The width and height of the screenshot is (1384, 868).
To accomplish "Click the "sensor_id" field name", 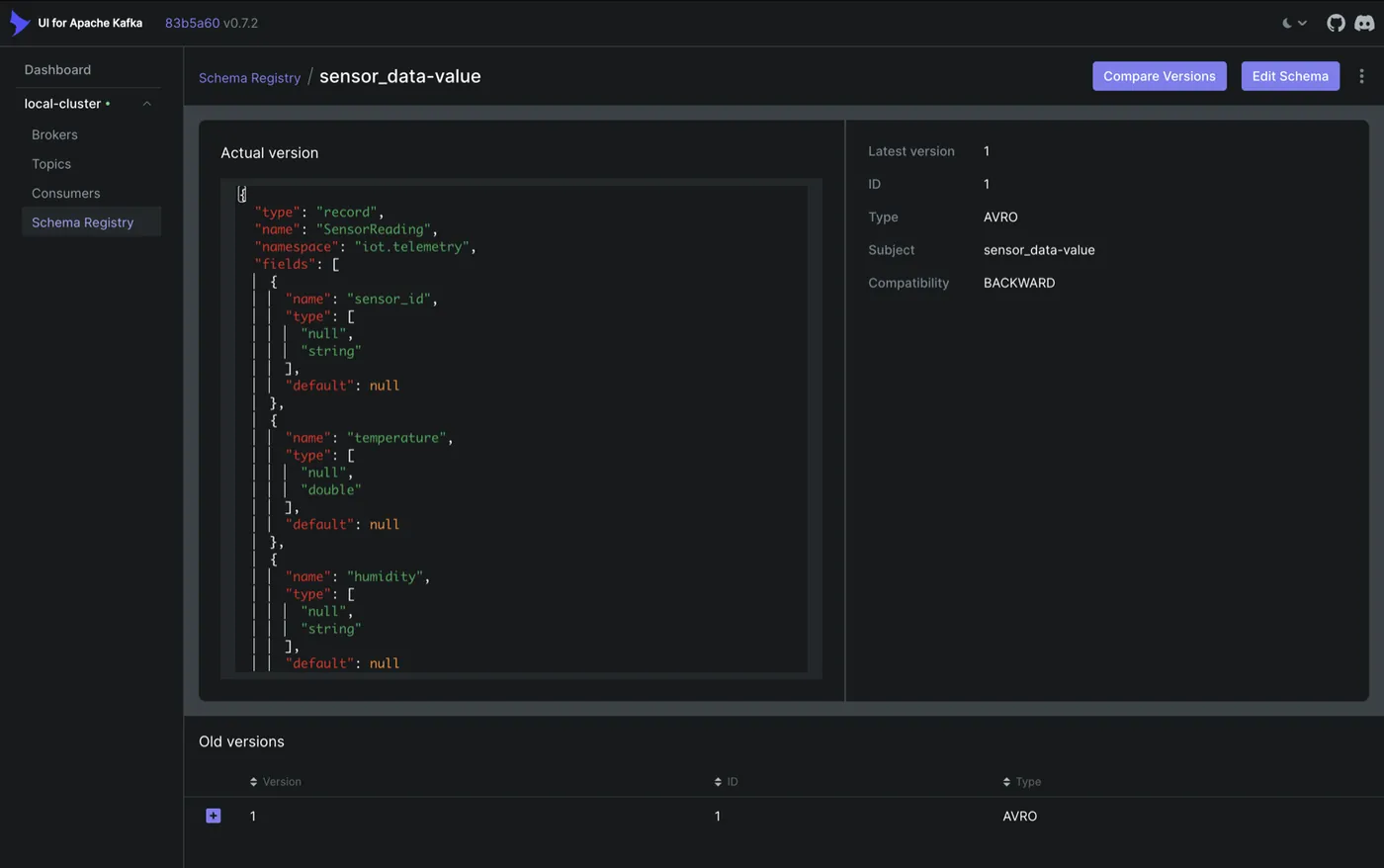I will click(x=389, y=299).
